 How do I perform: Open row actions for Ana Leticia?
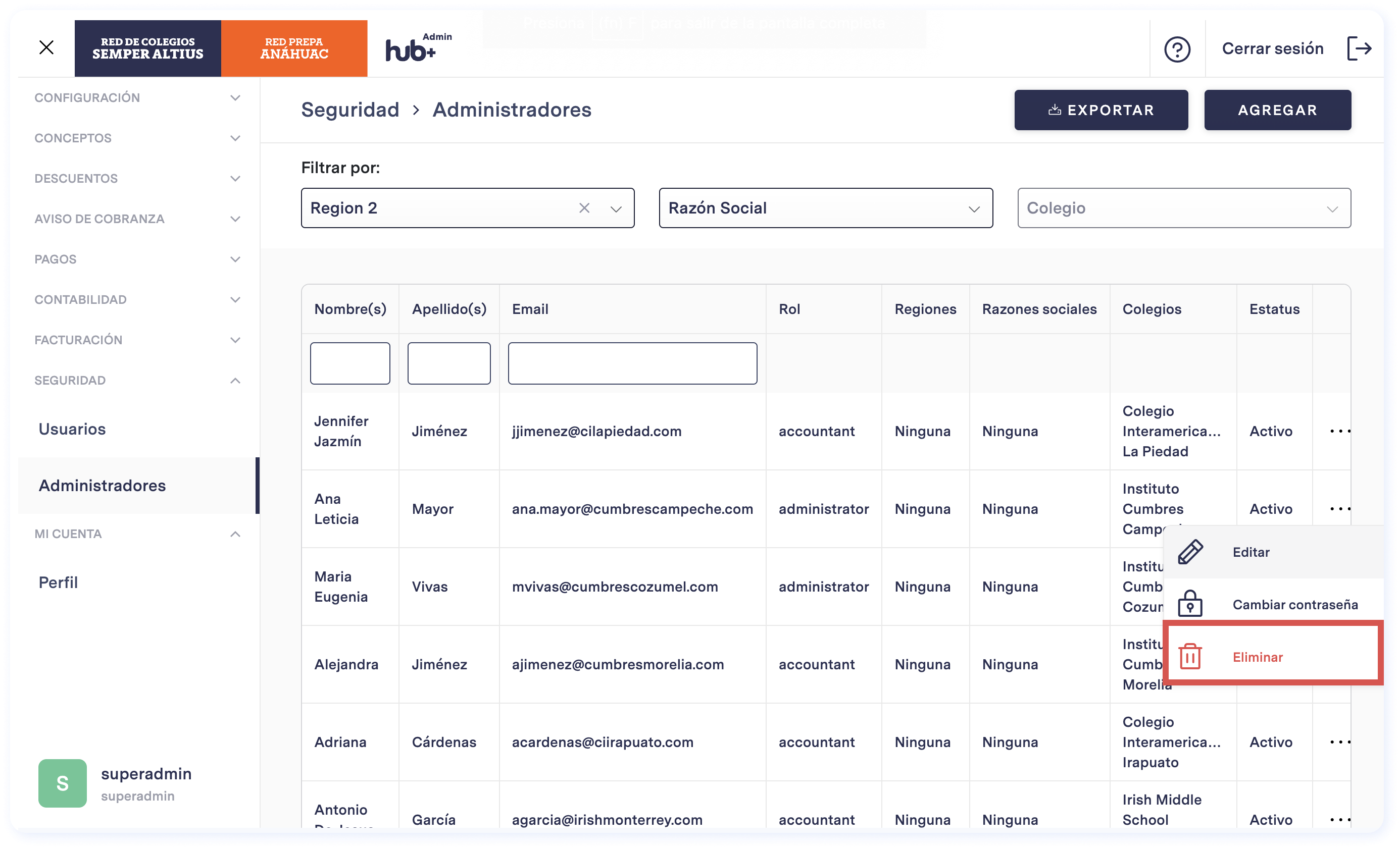tap(1340, 509)
